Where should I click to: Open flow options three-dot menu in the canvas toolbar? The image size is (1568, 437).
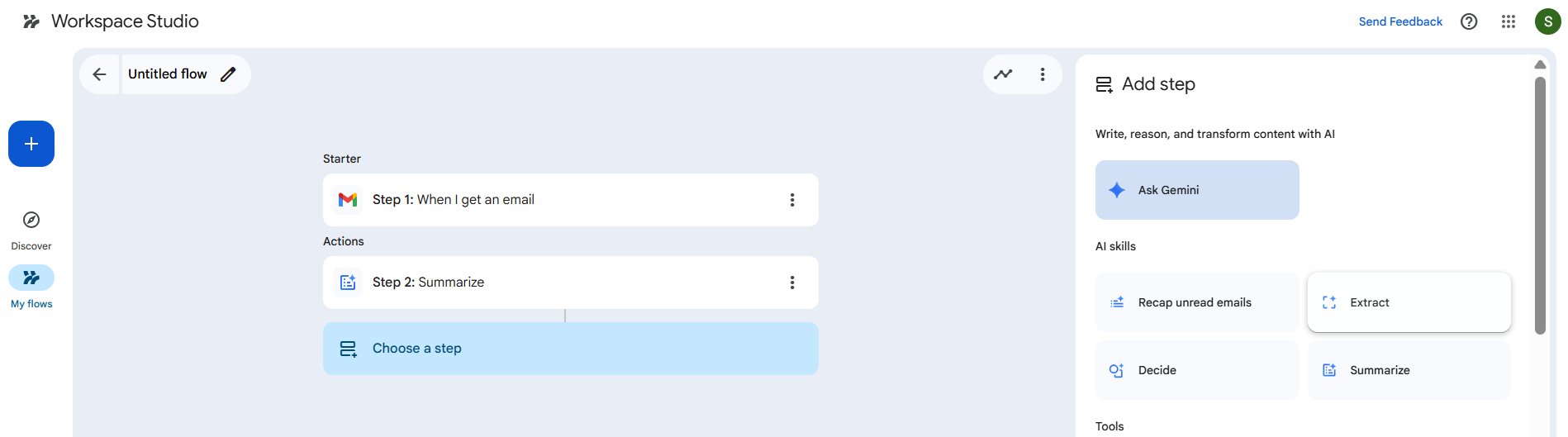pyautogui.click(x=1043, y=74)
